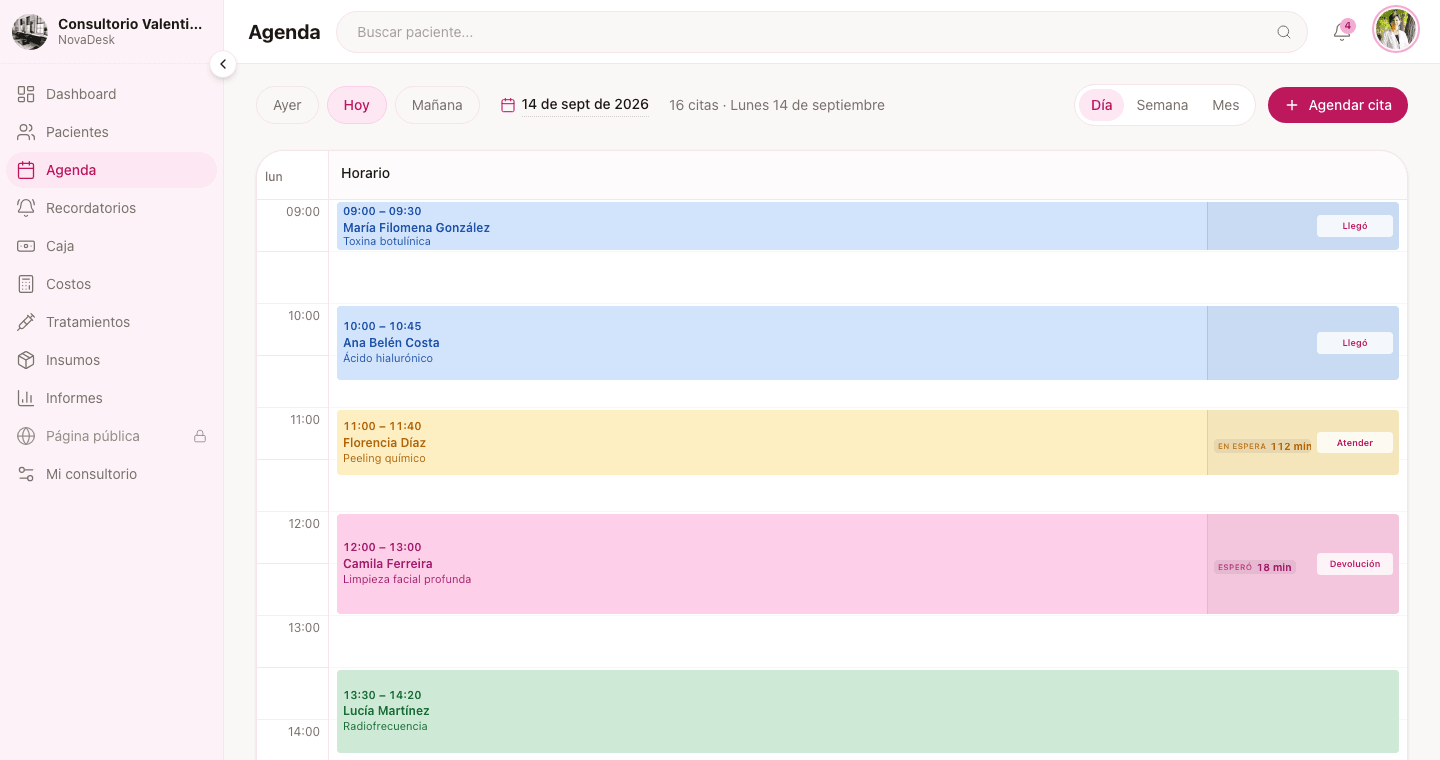This screenshot has height=760, width=1440.
Task: Click Devolución for Camila Ferreira
Action: point(1355,564)
